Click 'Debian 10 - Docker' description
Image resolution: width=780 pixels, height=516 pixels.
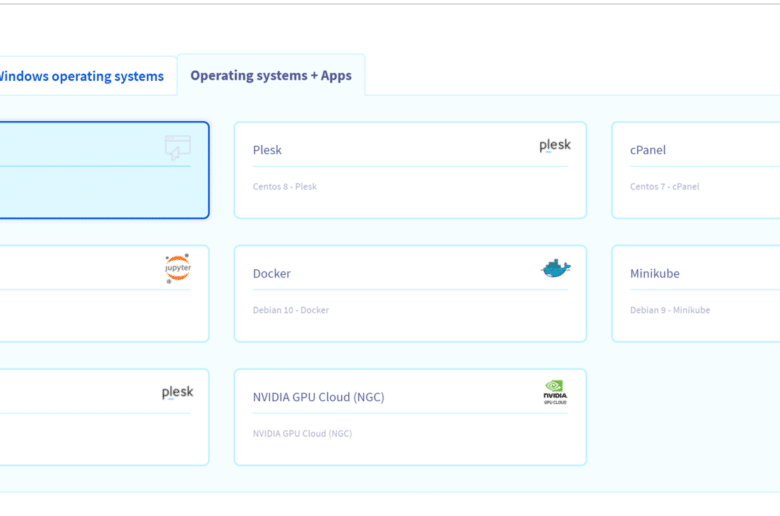click(x=291, y=310)
